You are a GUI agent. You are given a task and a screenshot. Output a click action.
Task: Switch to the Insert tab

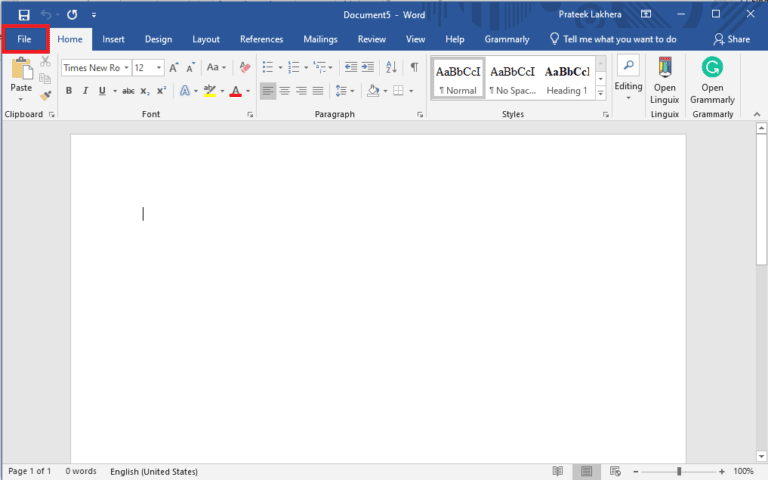click(113, 39)
